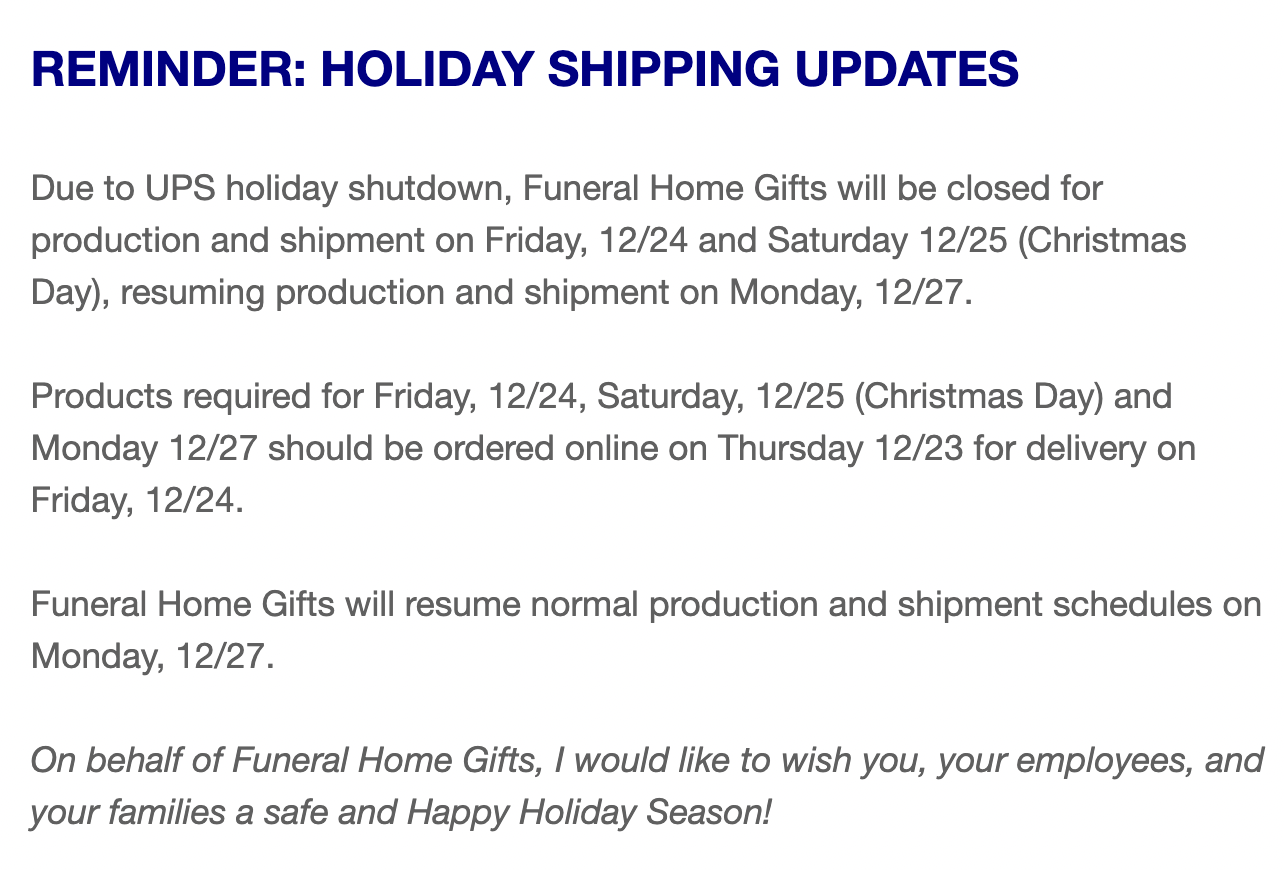The width and height of the screenshot is (1284, 870).
Task: Click the words should be ordered online
Action: point(463,449)
